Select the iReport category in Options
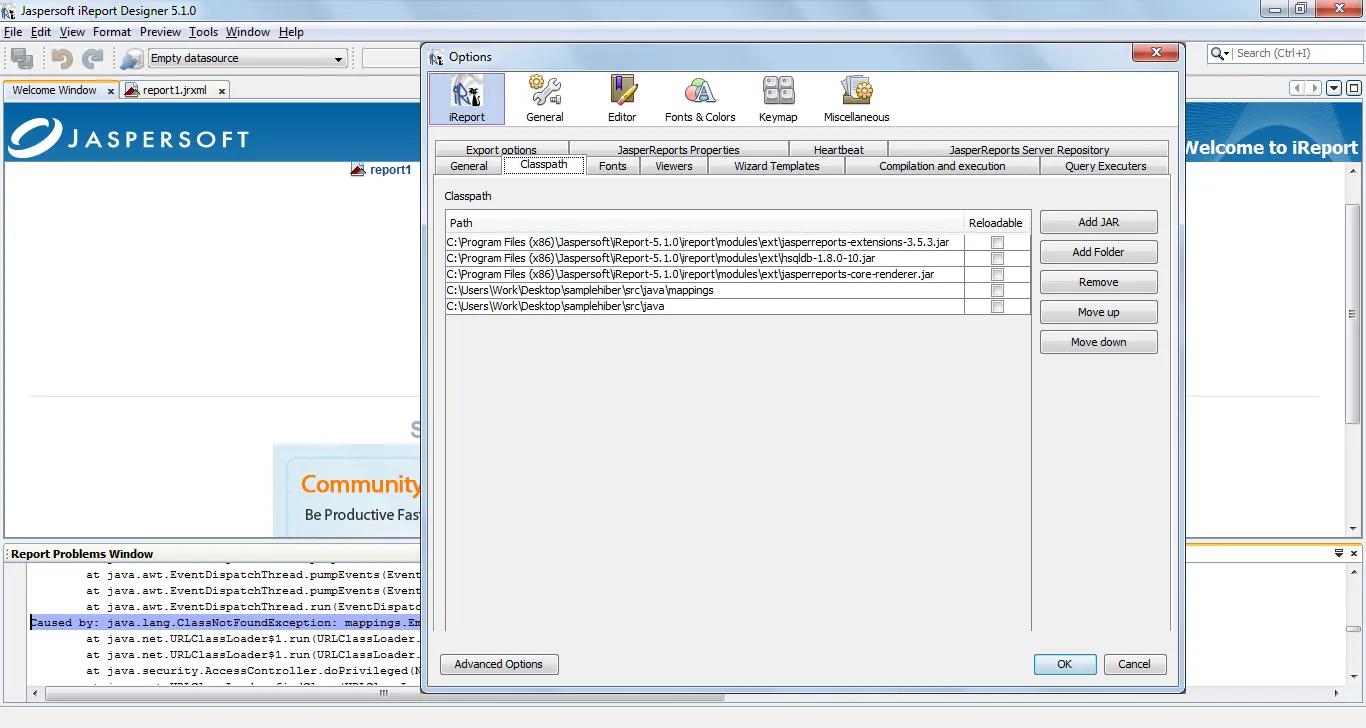1366x728 pixels. (x=467, y=99)
